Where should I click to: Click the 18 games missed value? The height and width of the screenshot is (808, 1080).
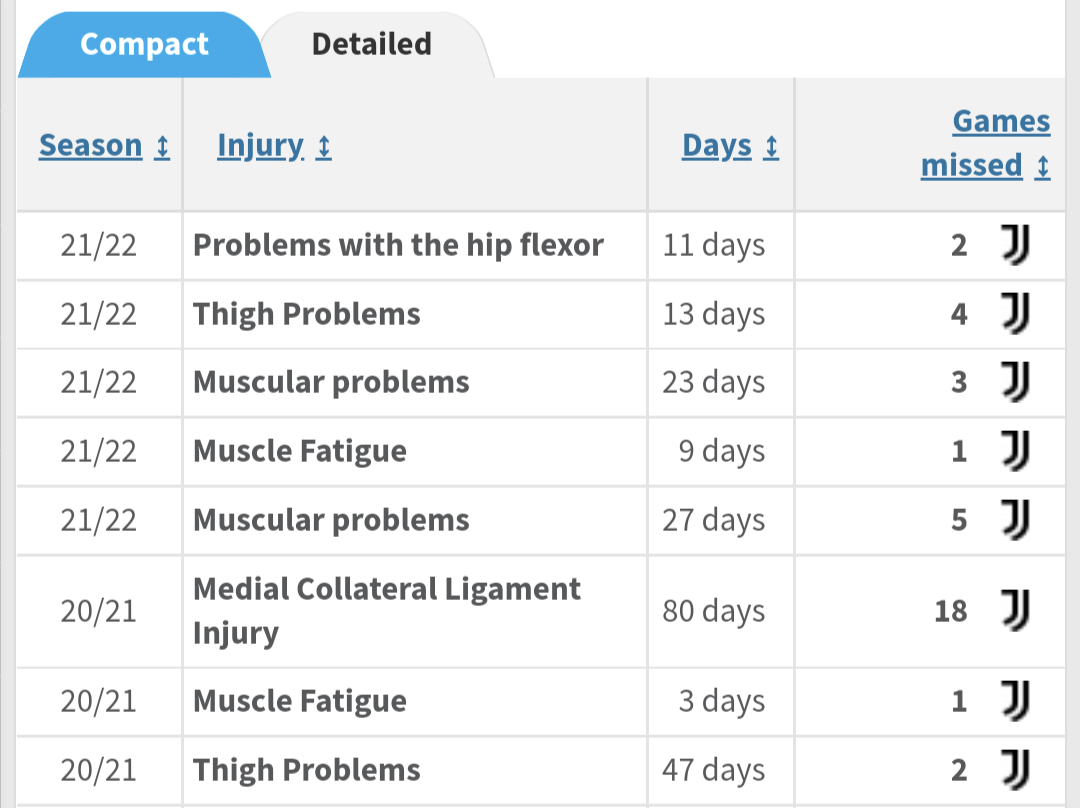coord(950,611)
